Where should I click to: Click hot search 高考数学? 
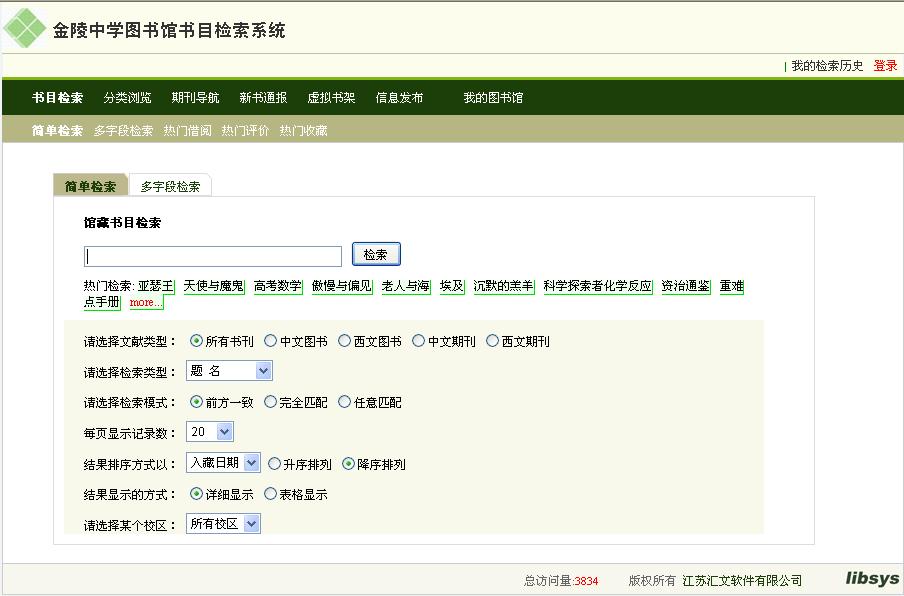coord(278,286)
